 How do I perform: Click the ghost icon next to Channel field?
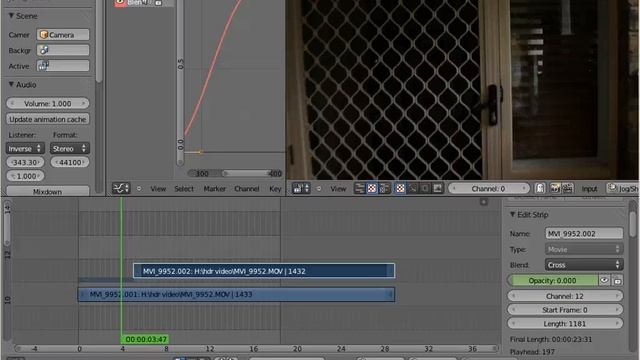(x=540, y=188)
